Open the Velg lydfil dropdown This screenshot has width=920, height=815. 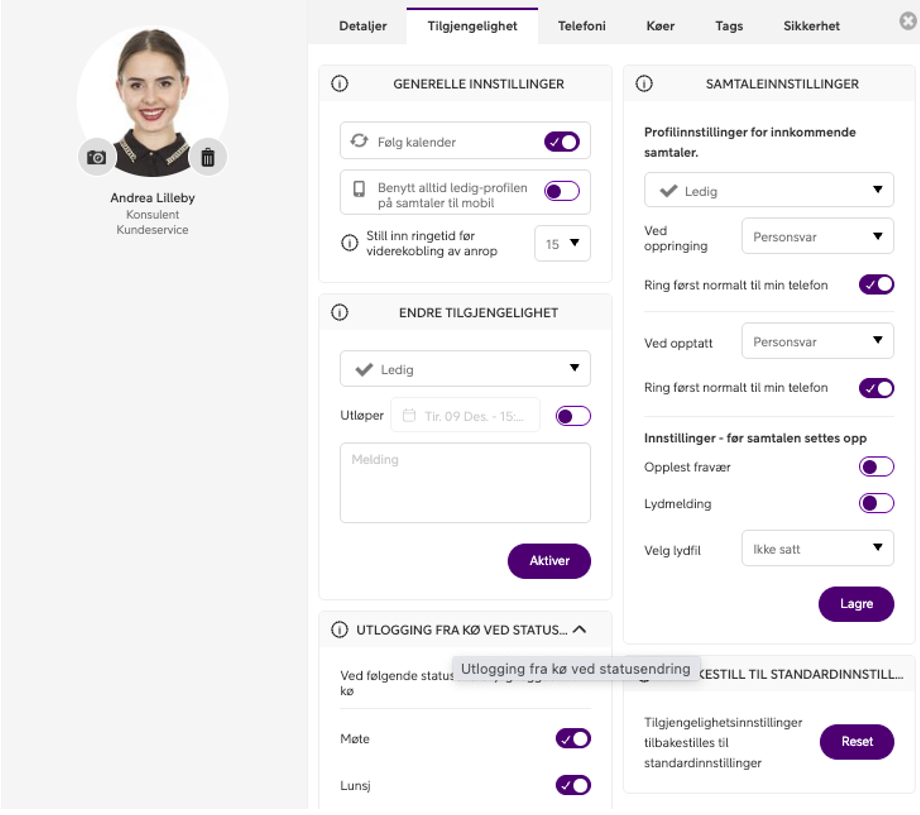817,548
